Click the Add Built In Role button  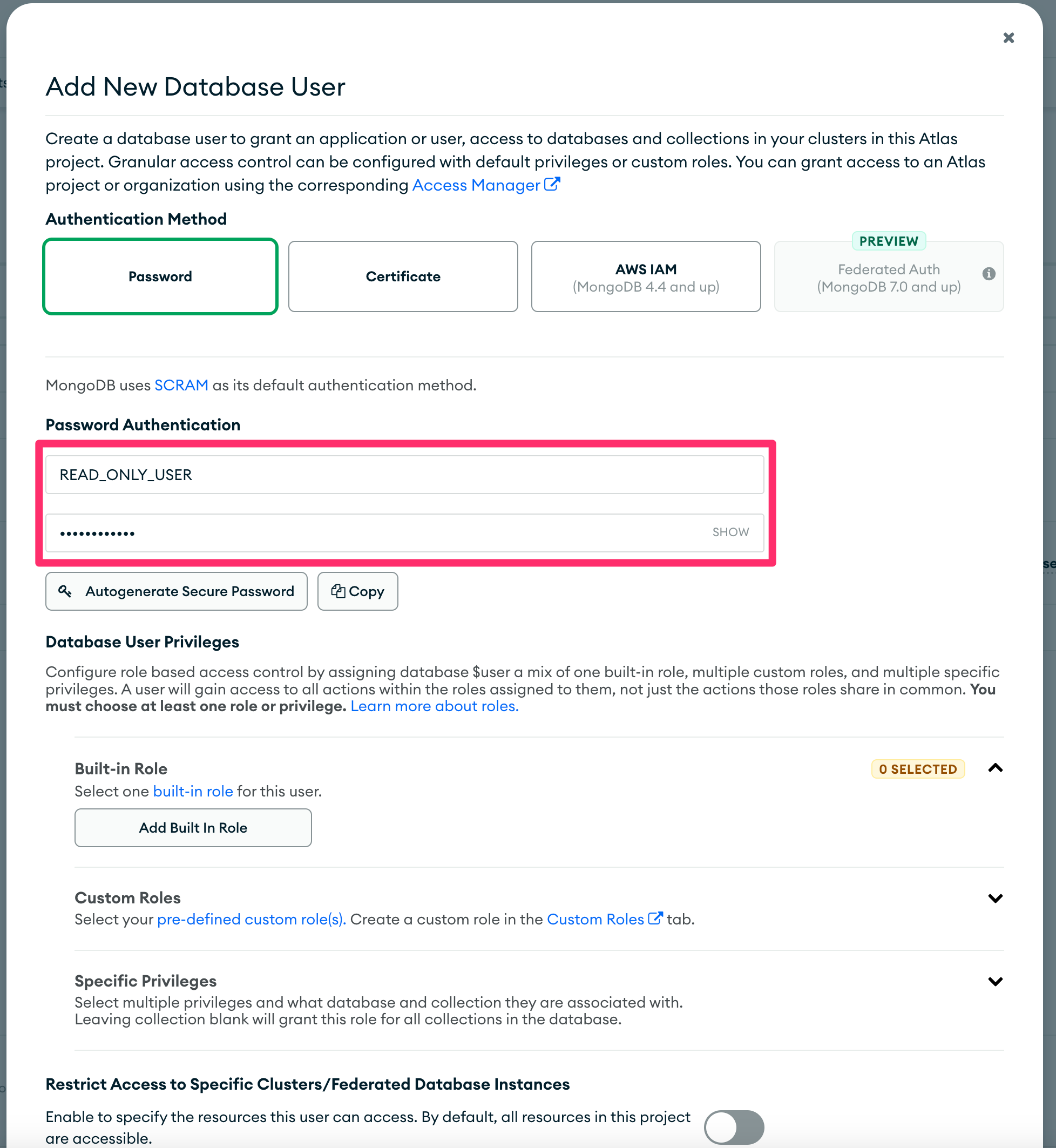(x=193, y=827)
